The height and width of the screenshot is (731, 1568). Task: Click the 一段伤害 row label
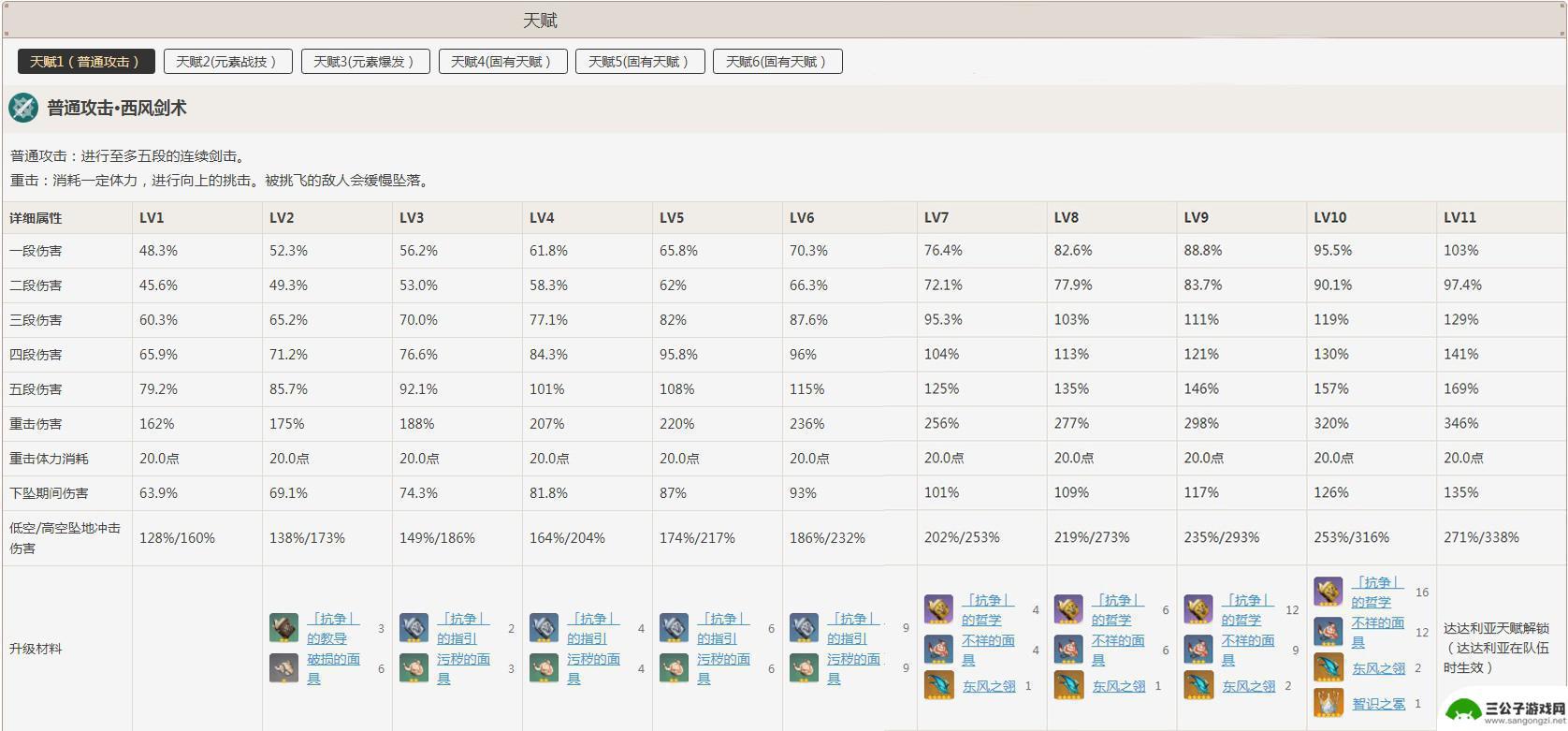[36, 251]
